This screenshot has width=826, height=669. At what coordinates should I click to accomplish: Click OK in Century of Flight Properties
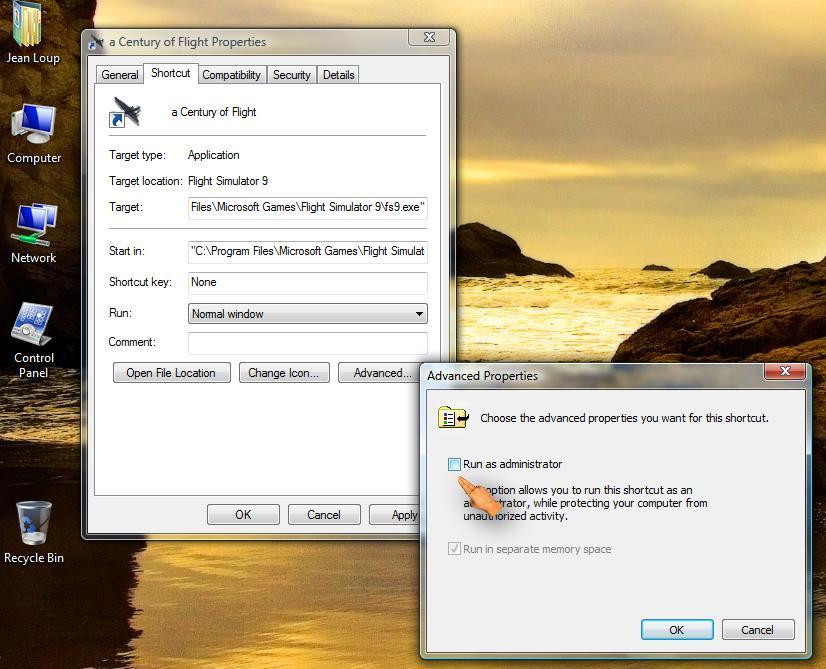coord(243,515)
